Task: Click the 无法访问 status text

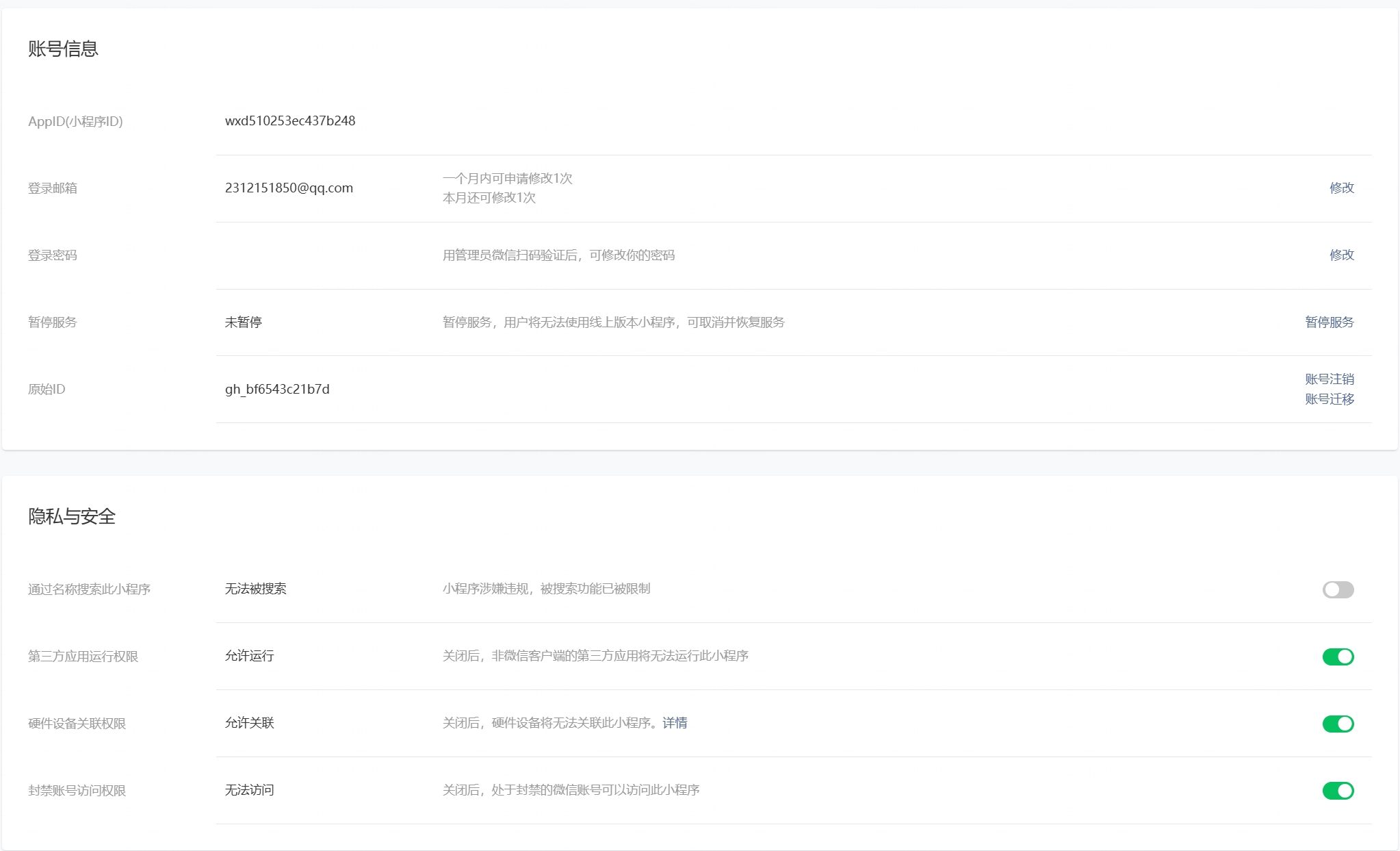Action: pyautogui.click(x=250, y=790)
